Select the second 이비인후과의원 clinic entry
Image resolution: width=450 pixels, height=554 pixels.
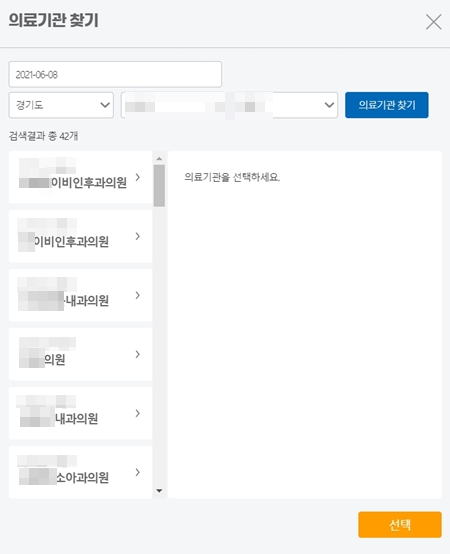point(81,236)
